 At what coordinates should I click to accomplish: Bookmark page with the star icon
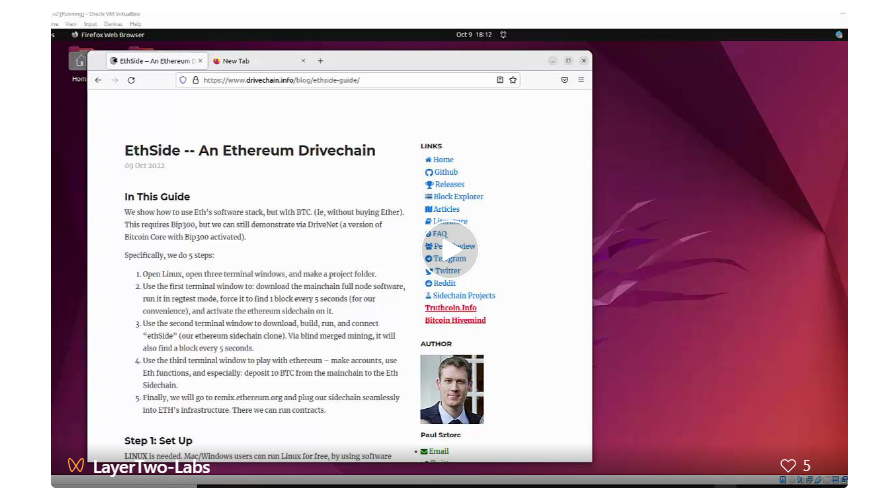pyautogui.click(x=512, y=80)
